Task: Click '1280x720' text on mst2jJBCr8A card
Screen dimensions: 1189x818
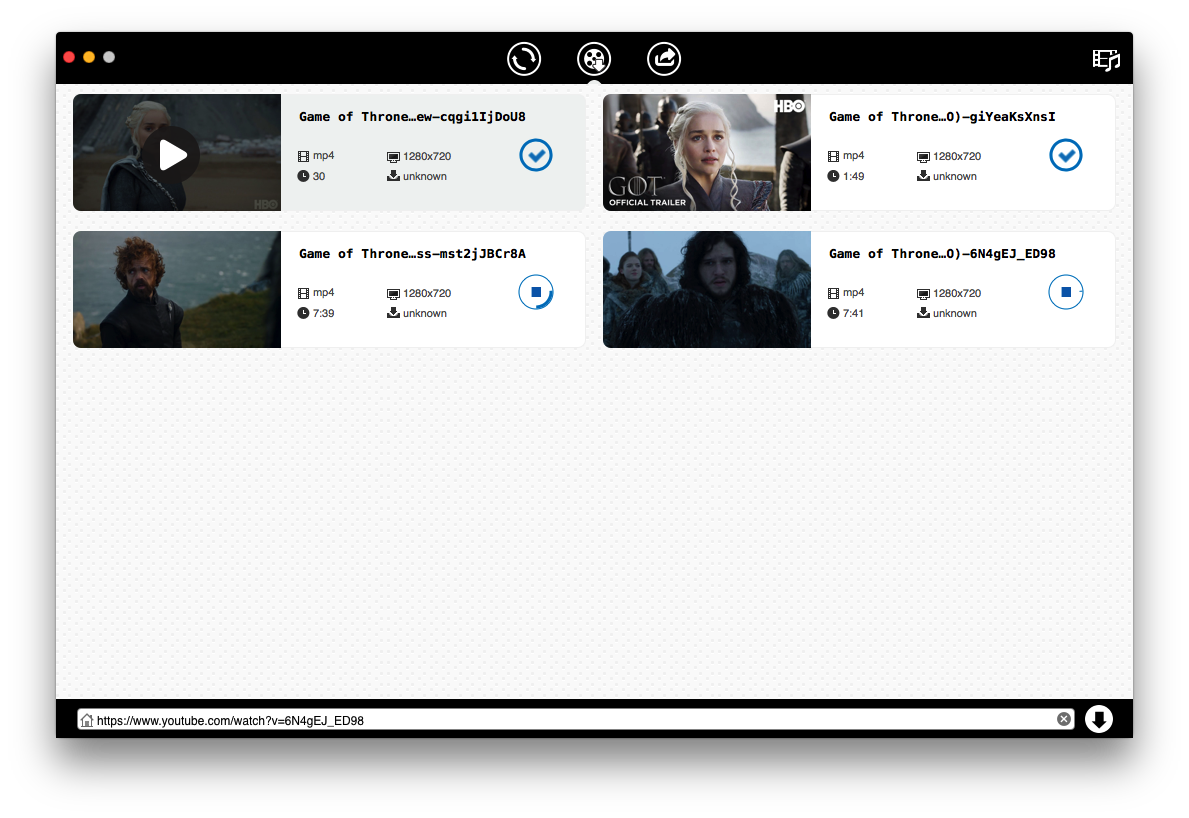Action: [x=427, y=293]
